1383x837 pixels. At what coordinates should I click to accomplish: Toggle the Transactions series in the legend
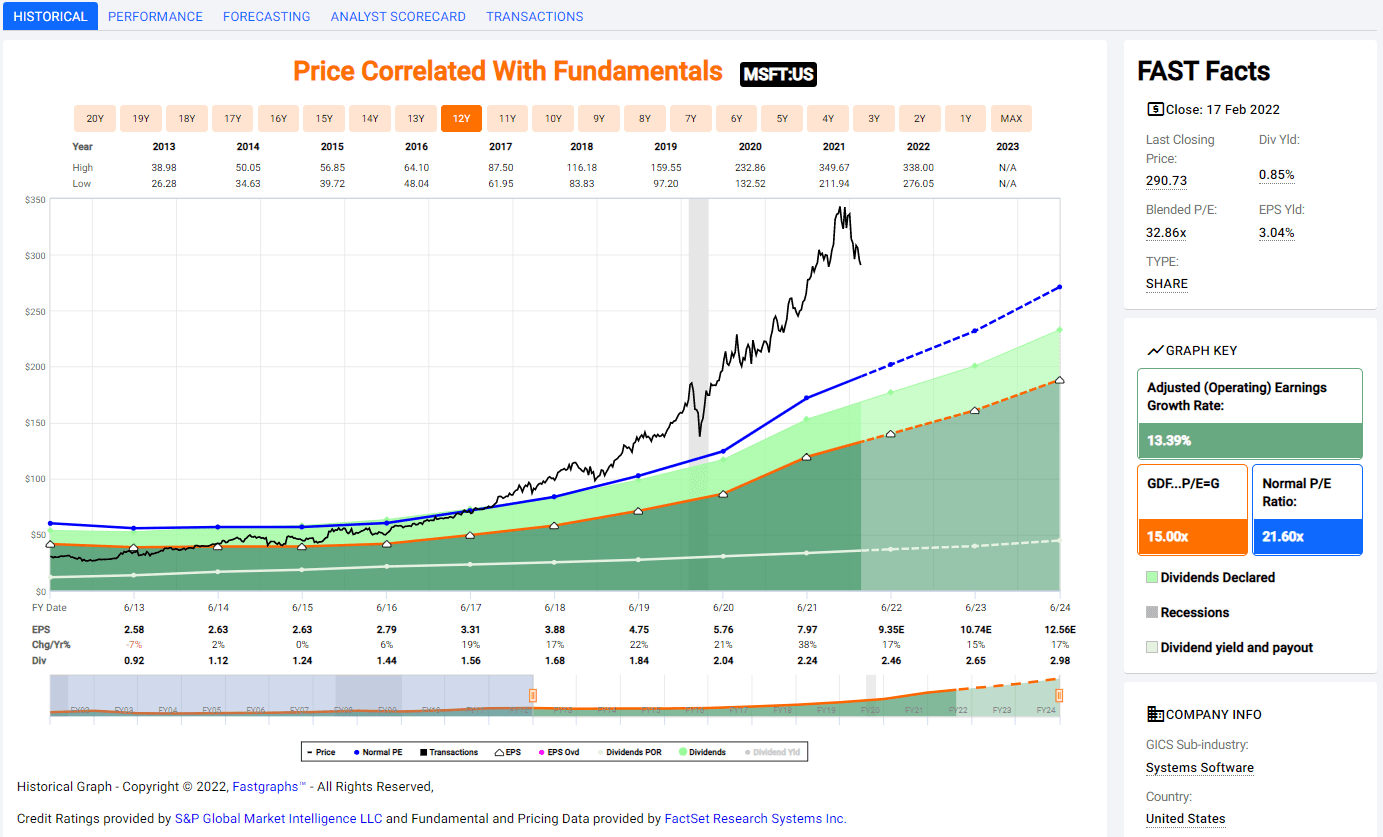pos(424,751)
